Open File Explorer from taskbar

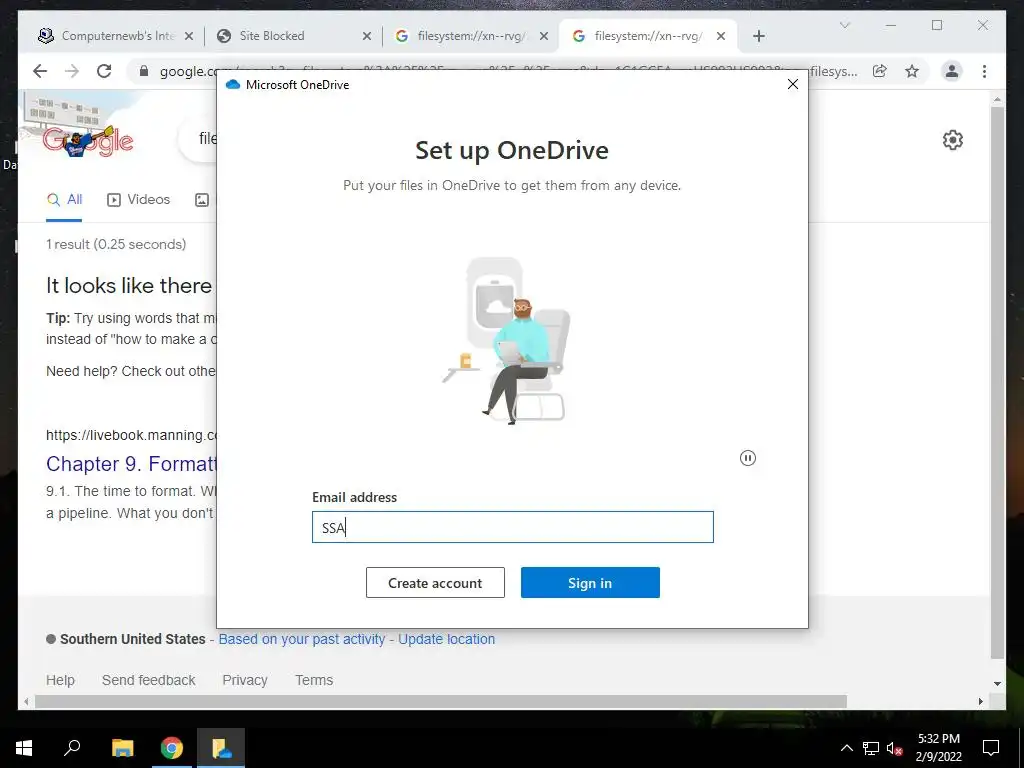point(122,748)
